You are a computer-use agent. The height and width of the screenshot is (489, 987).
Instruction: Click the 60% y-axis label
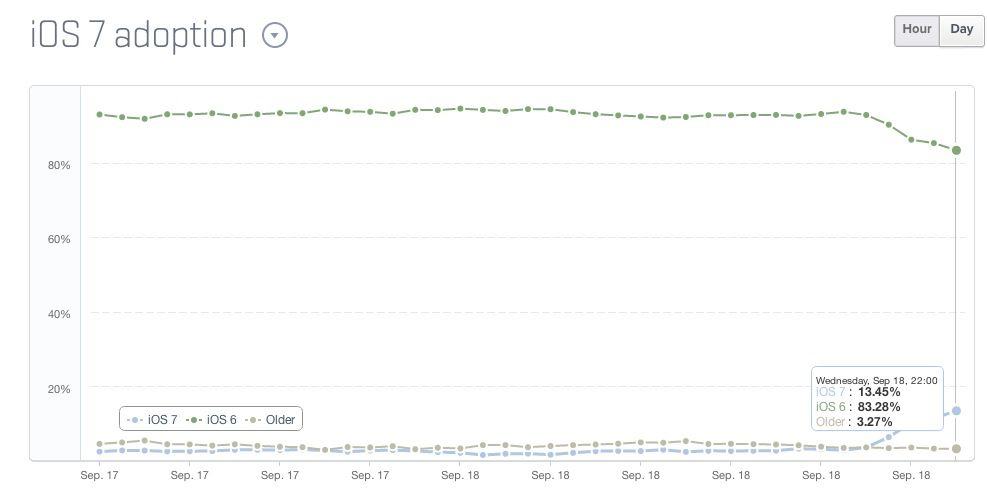click(58, 240)
